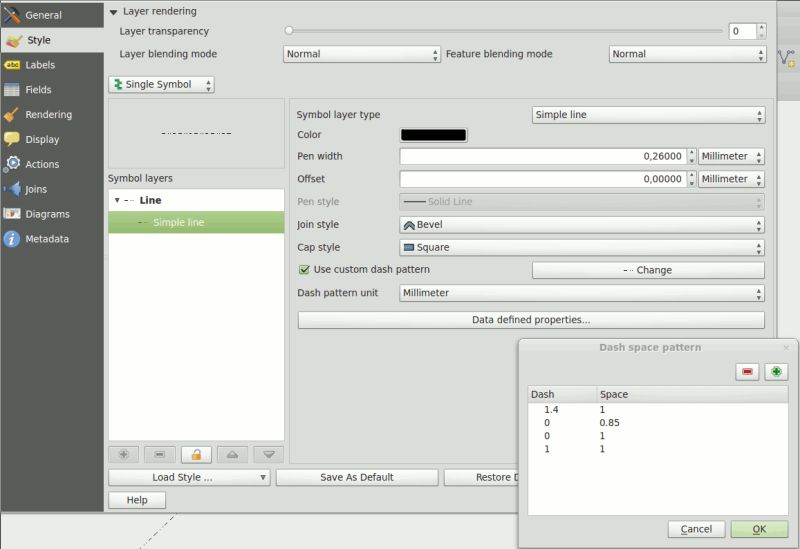Click the General wrench icon
Viewport: 800px width, 549px height.
pos(11,15)
